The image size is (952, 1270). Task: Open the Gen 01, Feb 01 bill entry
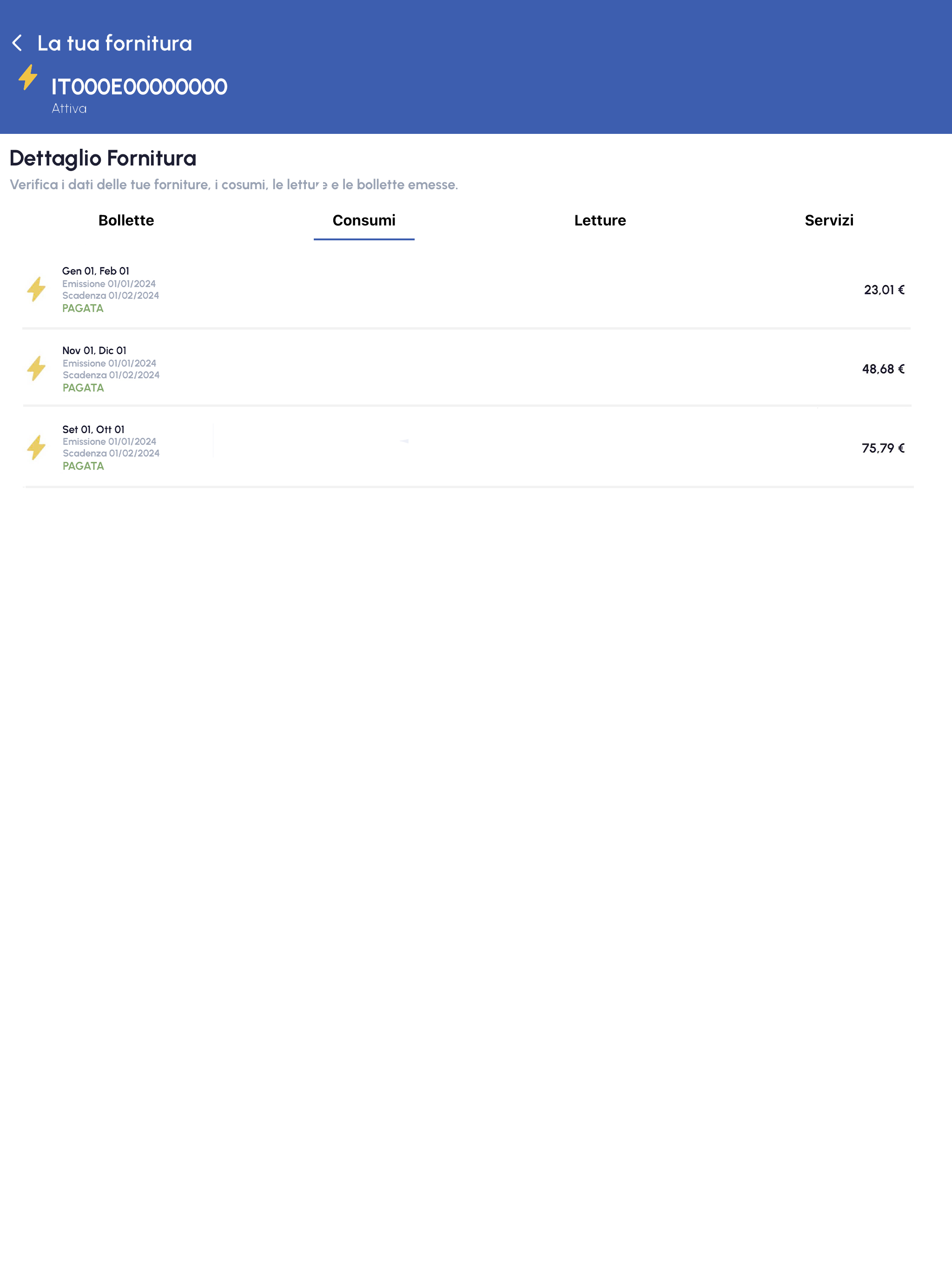click(x=466, y=289)
